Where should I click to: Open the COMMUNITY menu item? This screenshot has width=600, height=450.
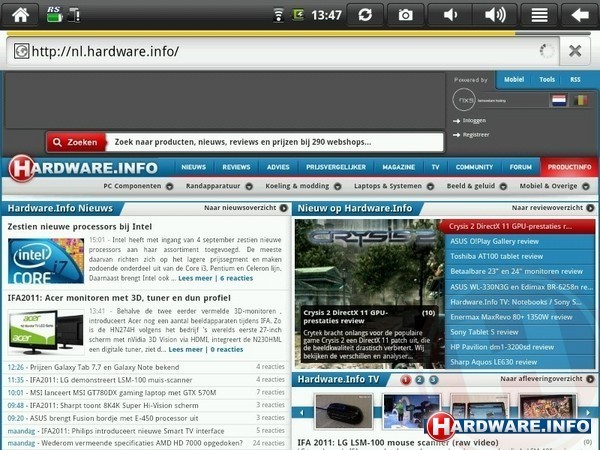474,167
